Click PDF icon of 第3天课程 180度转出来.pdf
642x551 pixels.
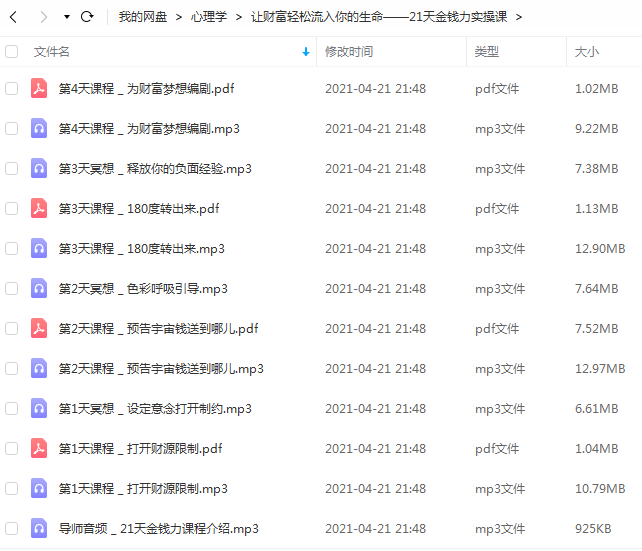click(39, 208)
